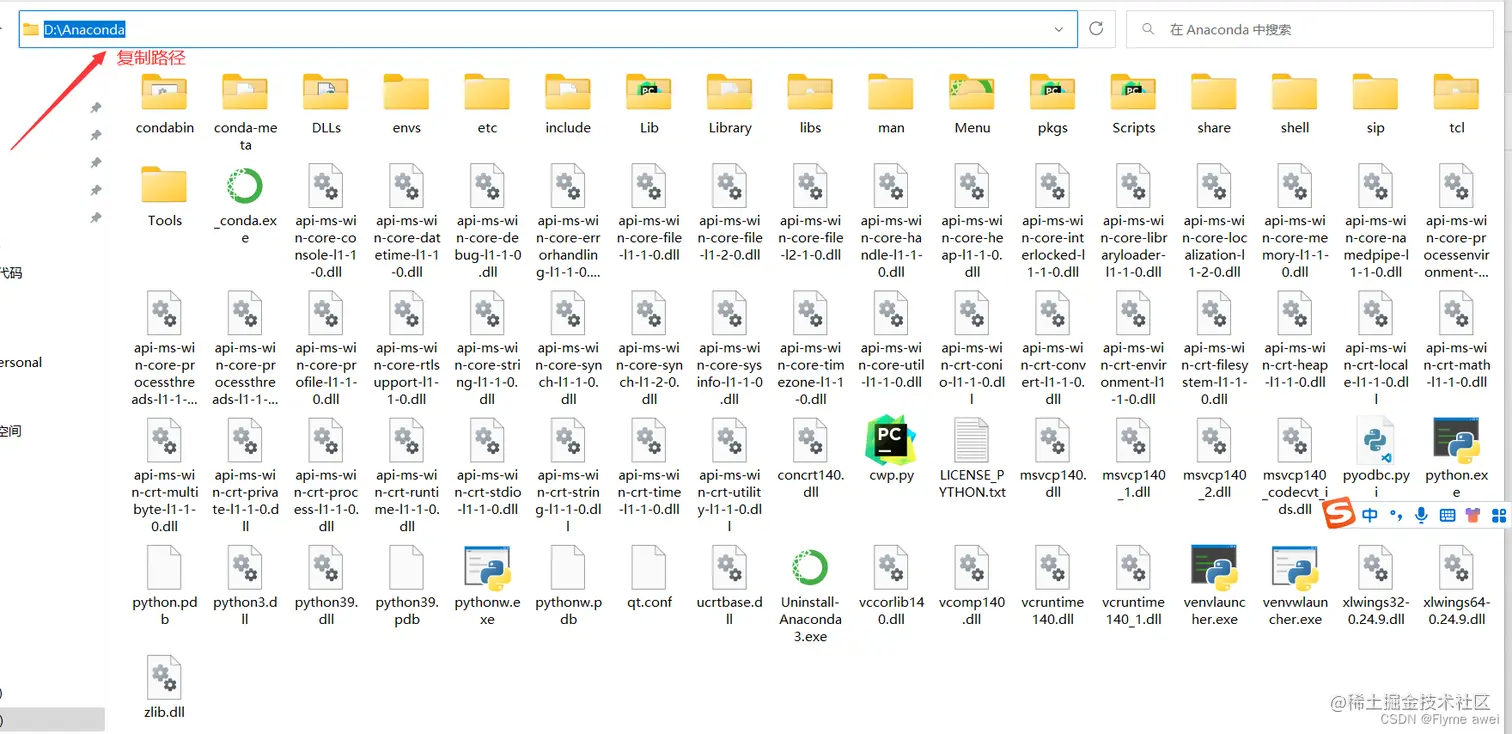Select the LICENSE_PYTHON.txt file
Image resolution: width=1512 pixels, height=734 pixels.
[972, 459]
